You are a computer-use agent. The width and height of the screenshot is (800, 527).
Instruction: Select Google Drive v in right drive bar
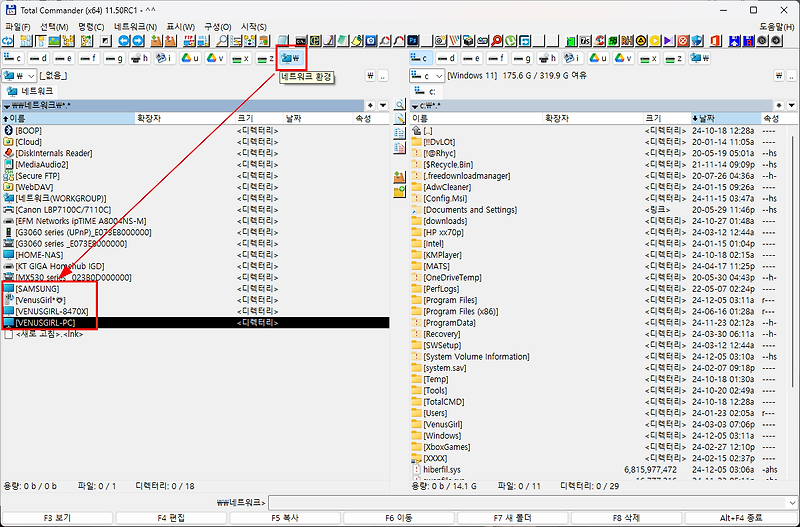click(623, 58)
